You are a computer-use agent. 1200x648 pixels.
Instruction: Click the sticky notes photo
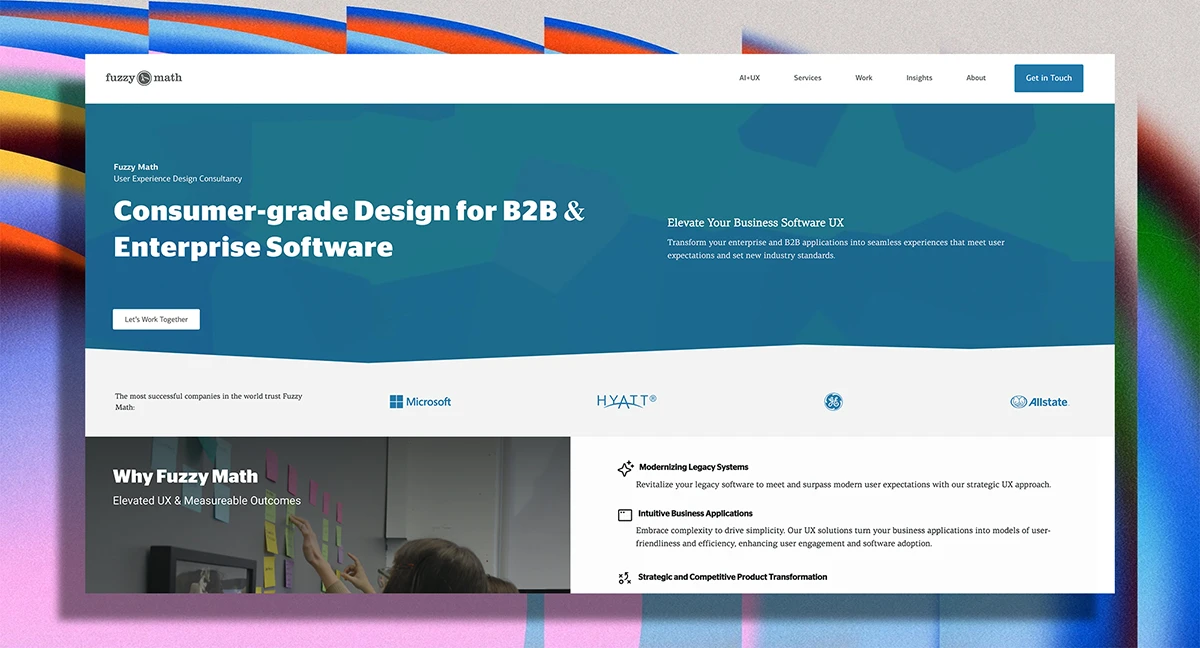pyautogui.click(x=327, y=515)
